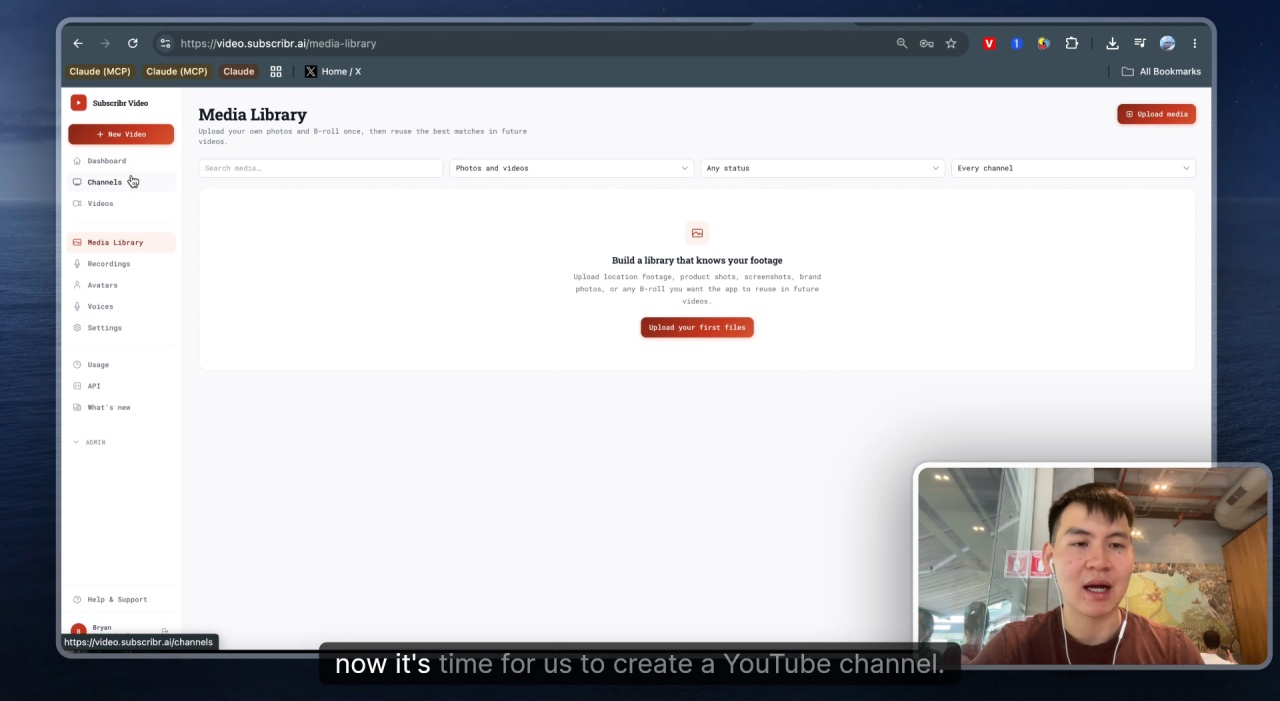Go back with browser back arrow
This screenshot has width=1280, height=701.
78,44
